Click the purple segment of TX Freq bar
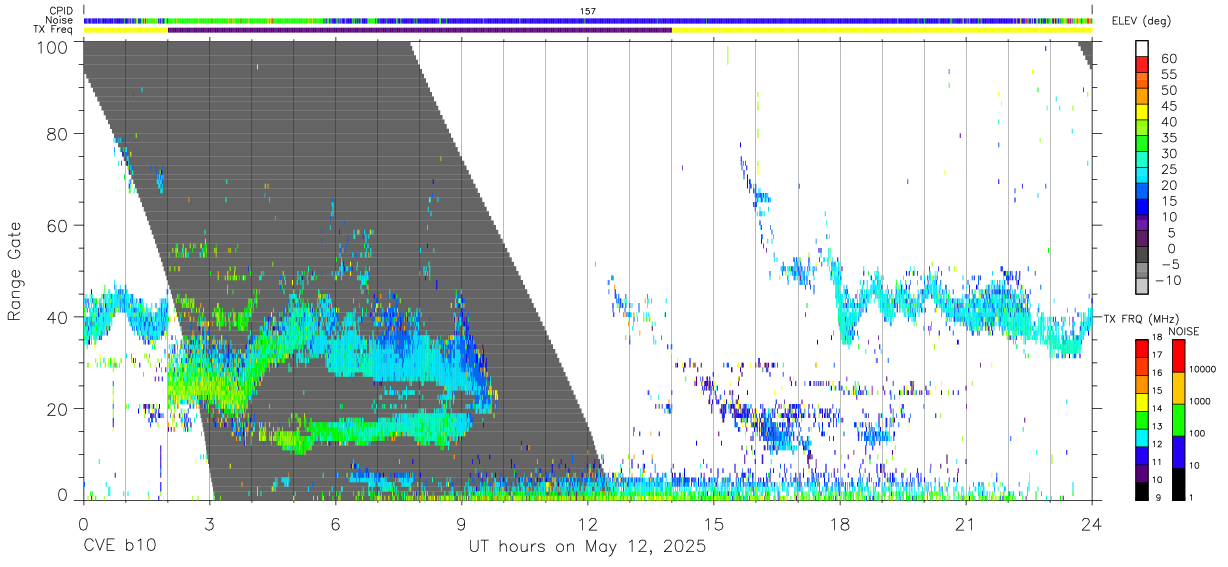Image resolution: width=1228 pixels, height=567 pixels. point(420,30)
